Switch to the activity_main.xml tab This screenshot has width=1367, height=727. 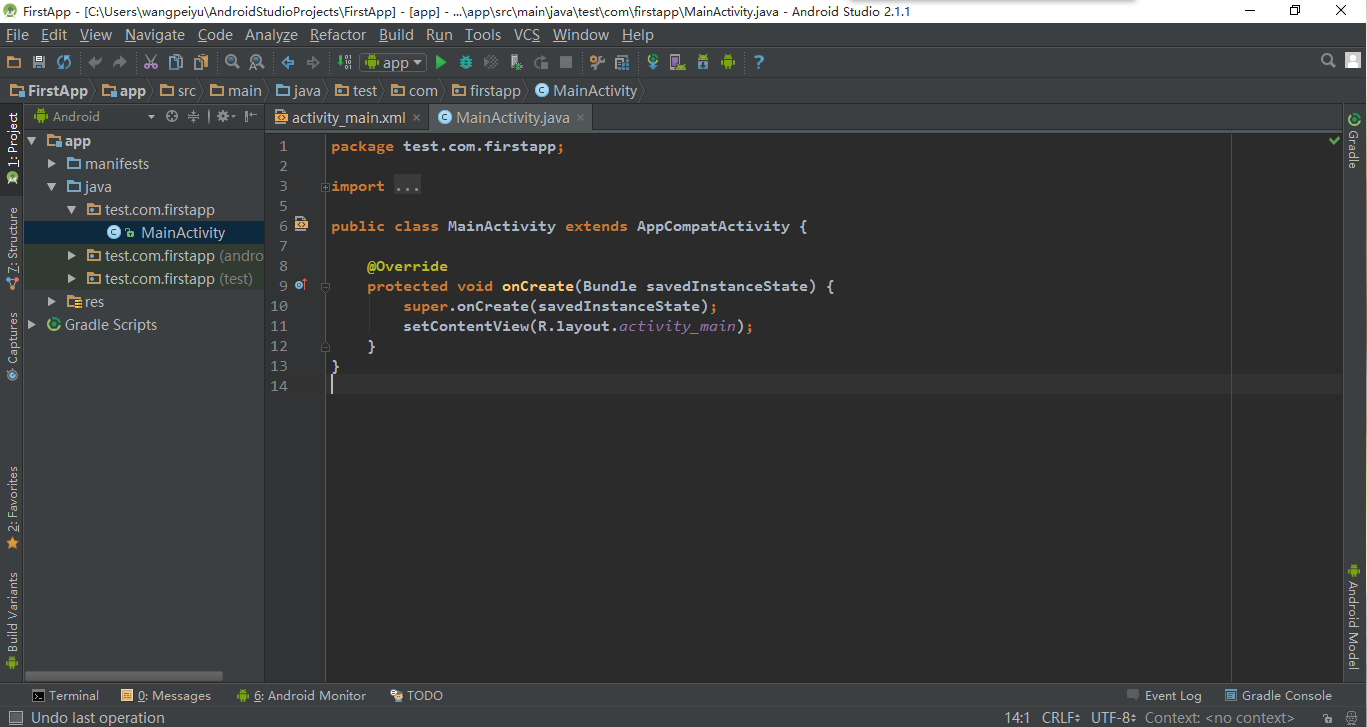[348, 118]
